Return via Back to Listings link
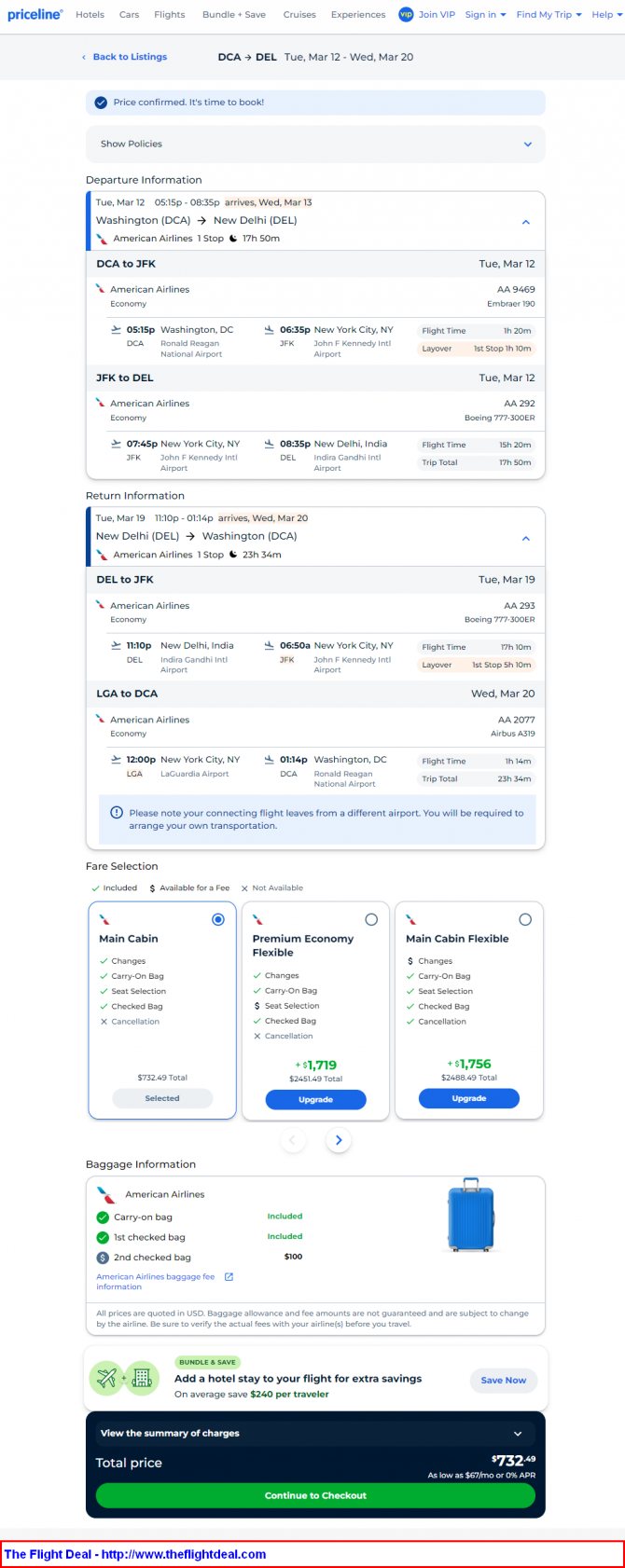This screenshot has height=1568, width=625. tap(130, 57)
